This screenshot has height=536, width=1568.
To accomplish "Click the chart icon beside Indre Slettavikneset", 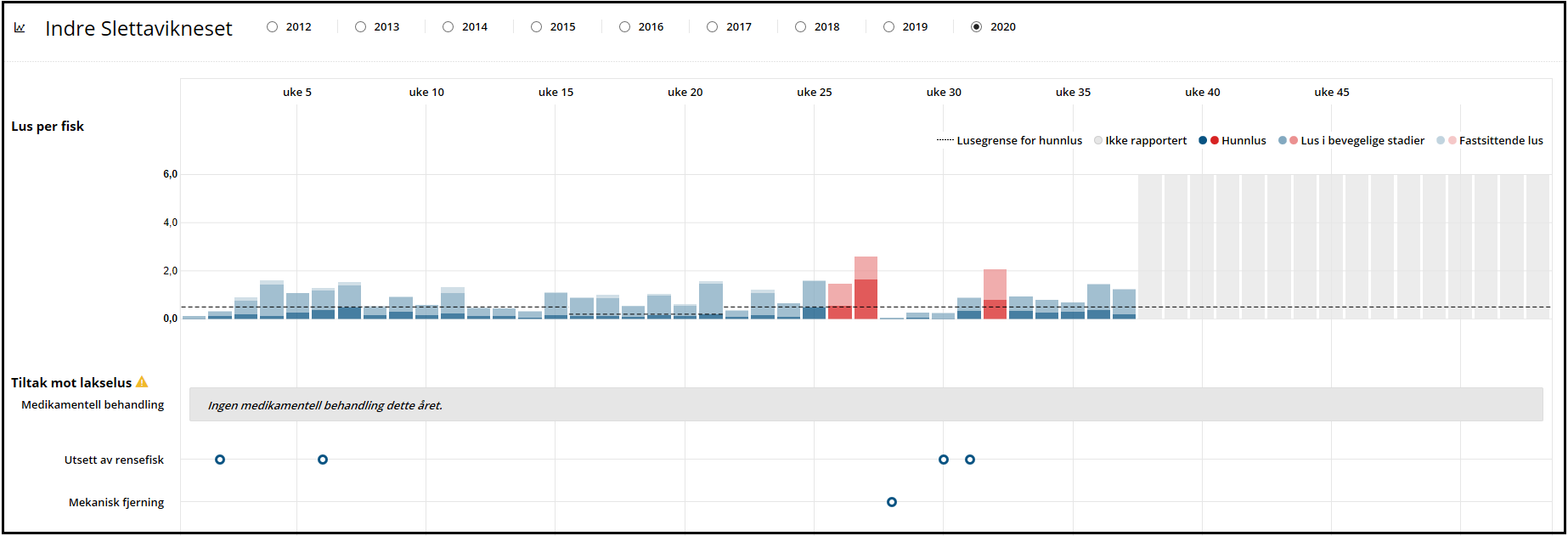I will coord(20,28).
